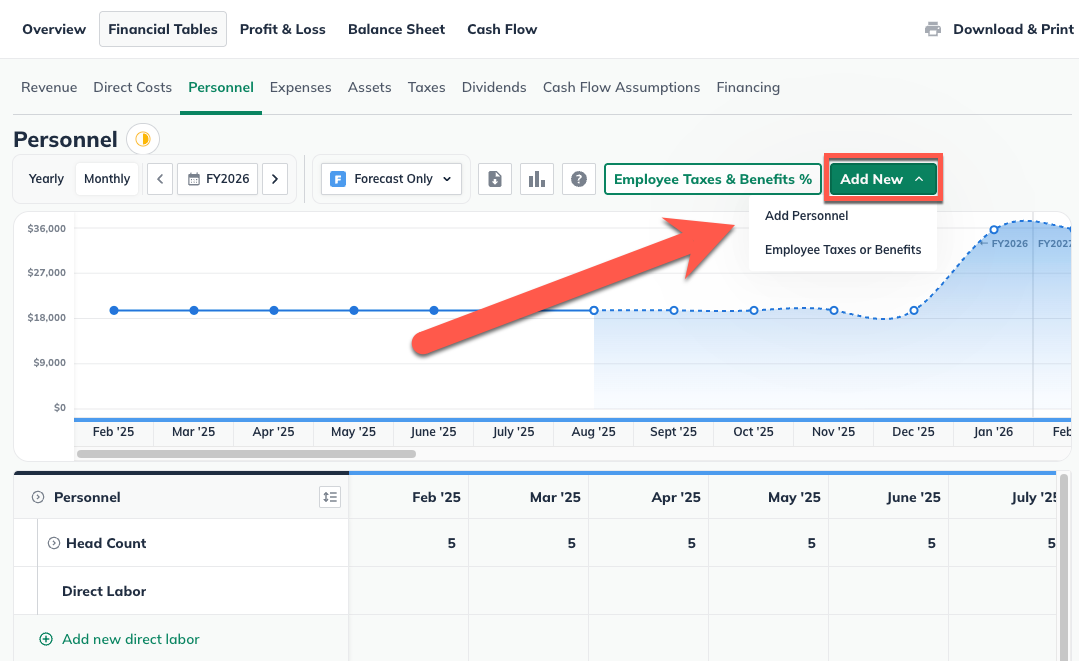Click the list options icon in Personnel row
This screenshot has height=661, width=1079.
click(x=330, y=497)
